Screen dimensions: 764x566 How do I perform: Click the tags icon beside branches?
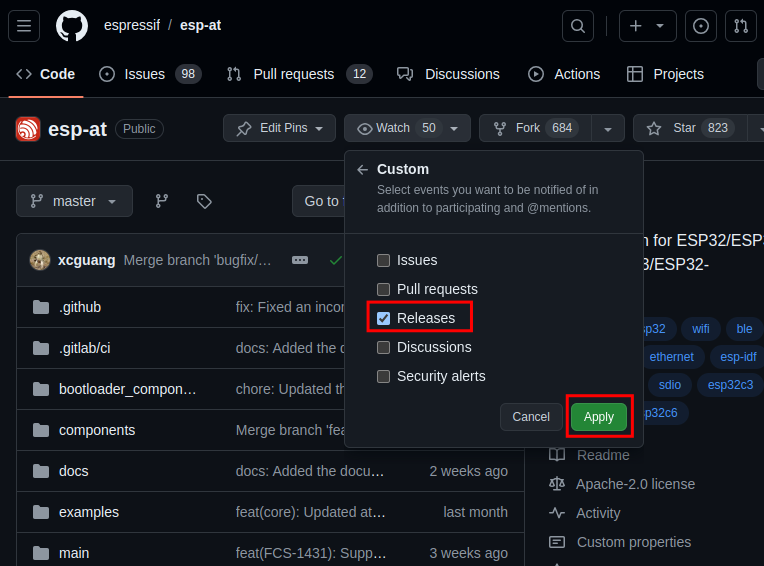(x=204, y=201)
